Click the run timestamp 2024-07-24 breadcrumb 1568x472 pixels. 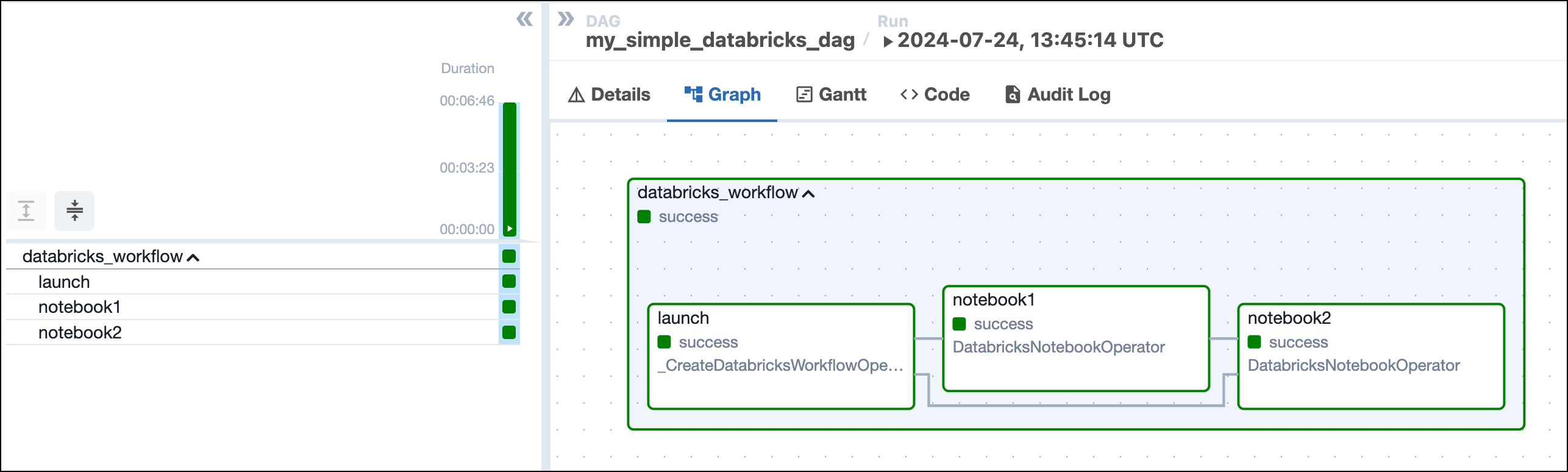click(x=1030, y=40)
